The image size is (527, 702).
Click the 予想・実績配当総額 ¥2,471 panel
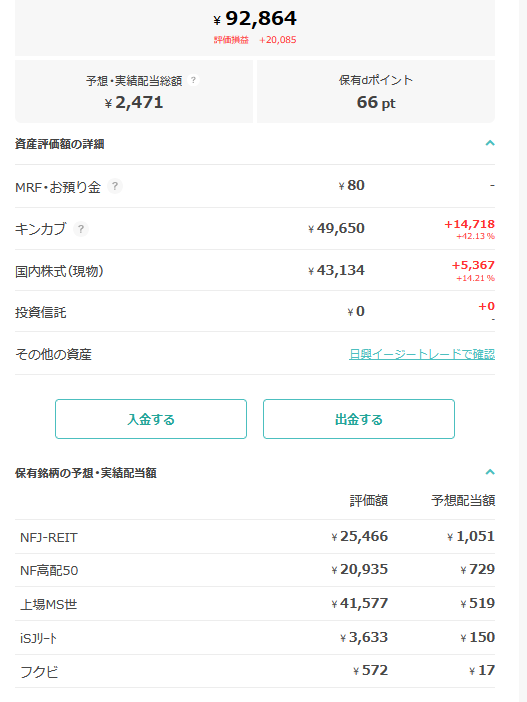click(134, 92)
